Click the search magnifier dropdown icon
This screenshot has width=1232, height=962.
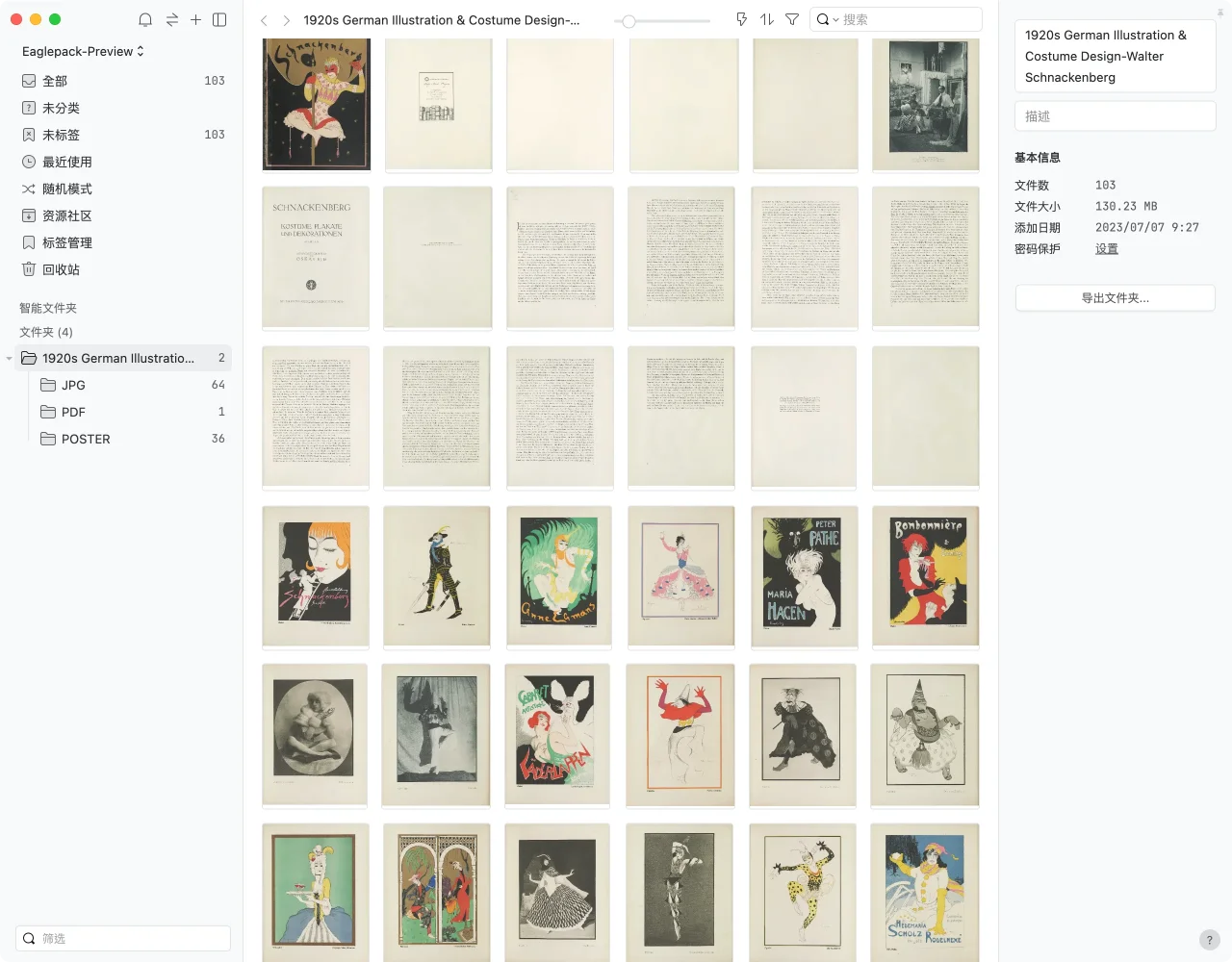[827, 19]
